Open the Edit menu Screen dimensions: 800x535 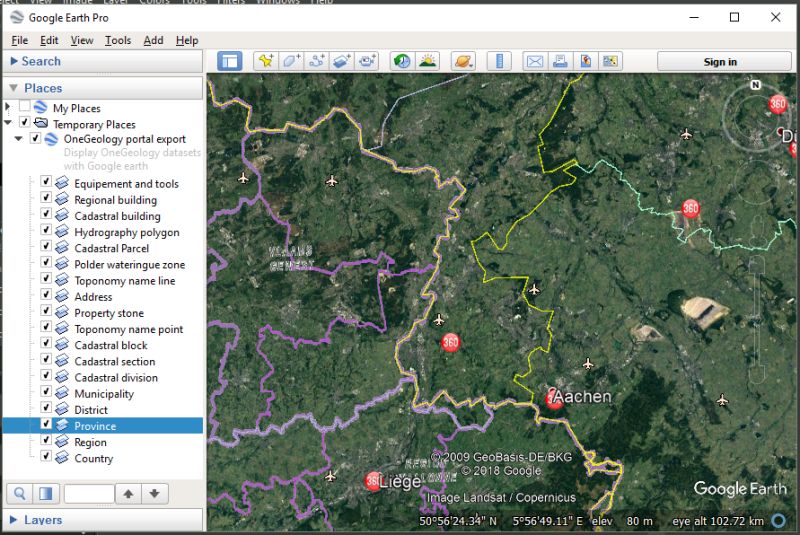(x=49, y=40)
